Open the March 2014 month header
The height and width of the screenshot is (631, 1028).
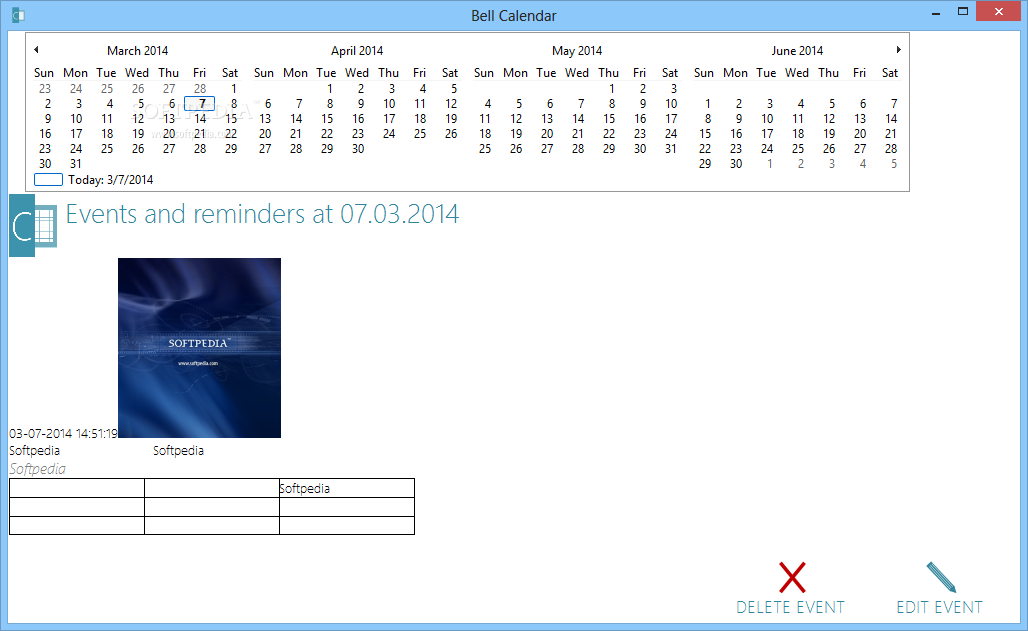point(138,51)
